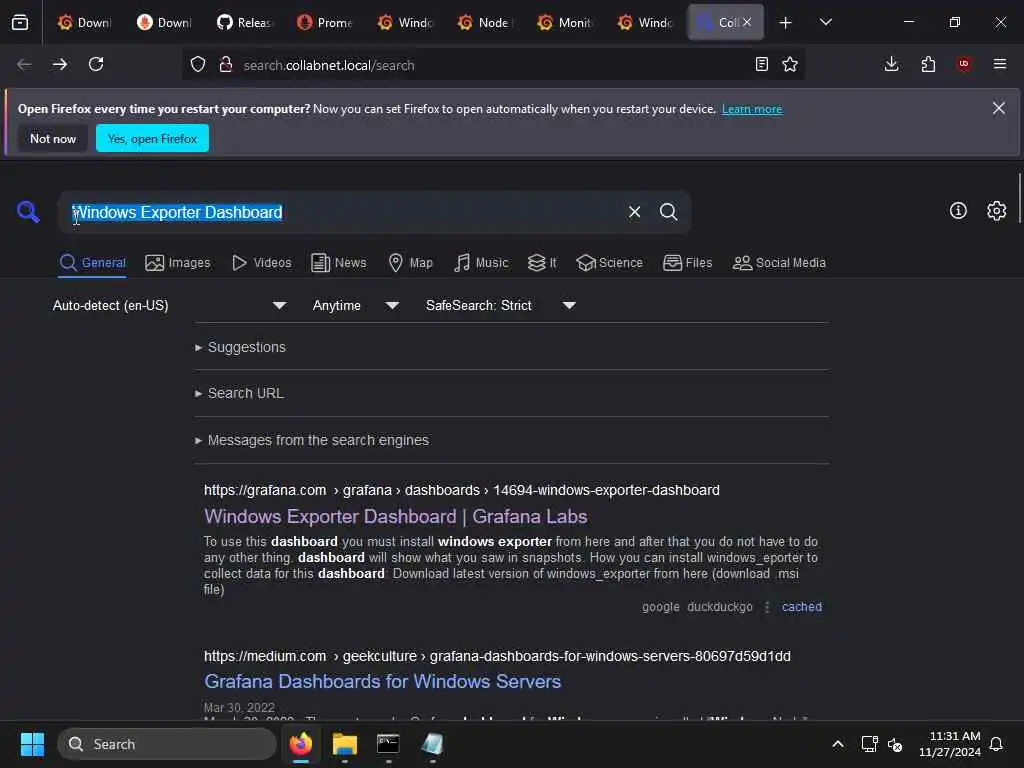
Task: Click the page vertical scrollbar
Action: [1019, 199]
